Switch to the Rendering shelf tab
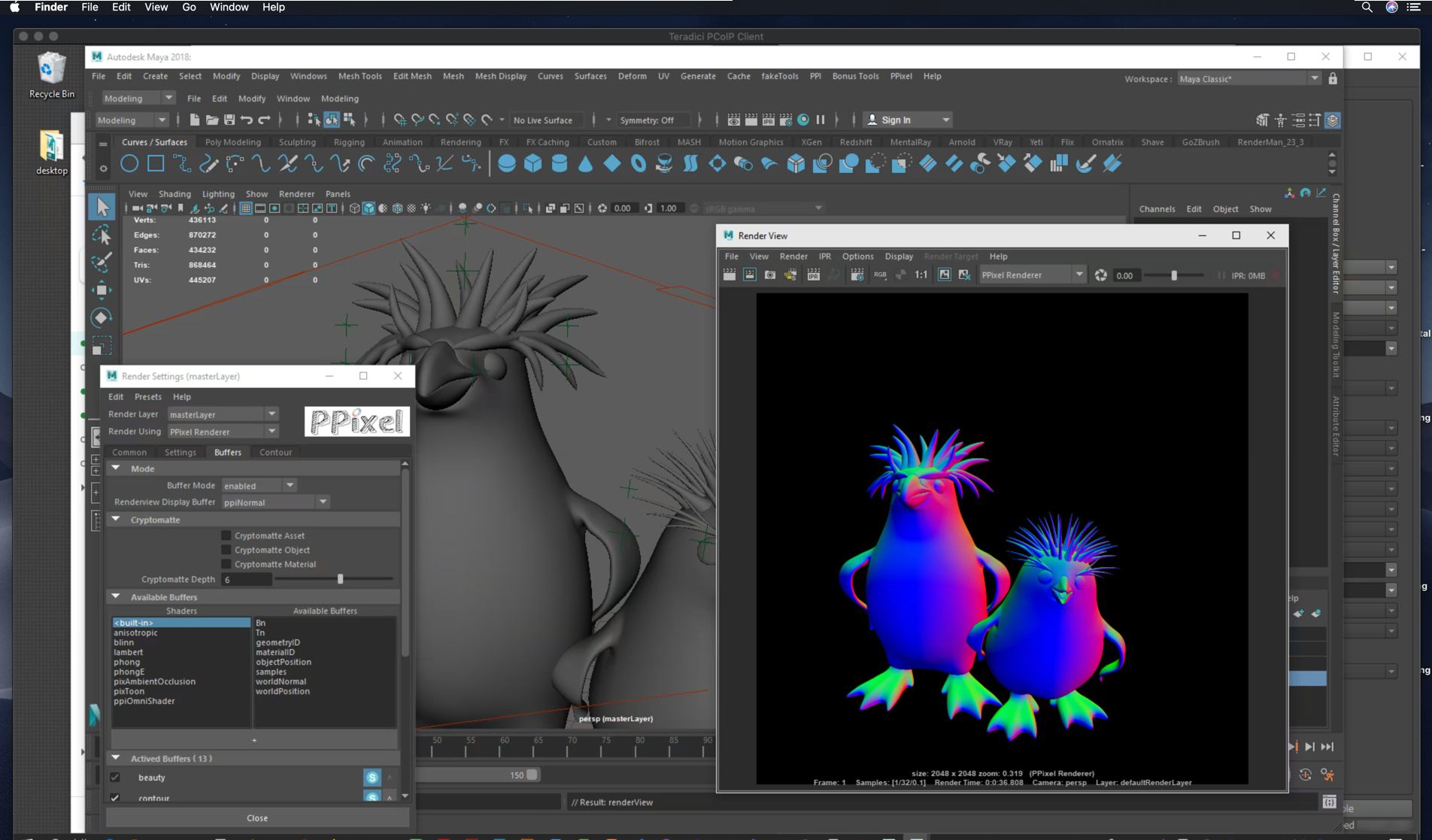This screenshot has height=840, width=1432. (x=460, y=142)
